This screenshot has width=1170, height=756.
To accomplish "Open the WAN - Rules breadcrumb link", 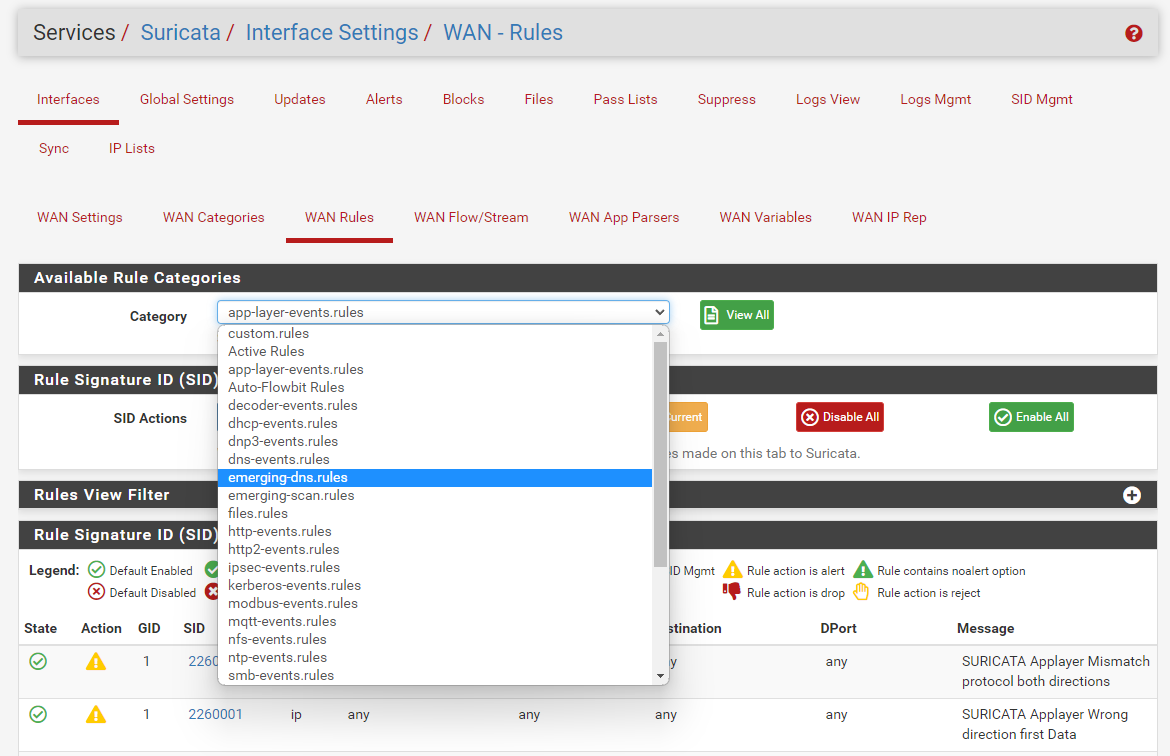I will [503, 33].
